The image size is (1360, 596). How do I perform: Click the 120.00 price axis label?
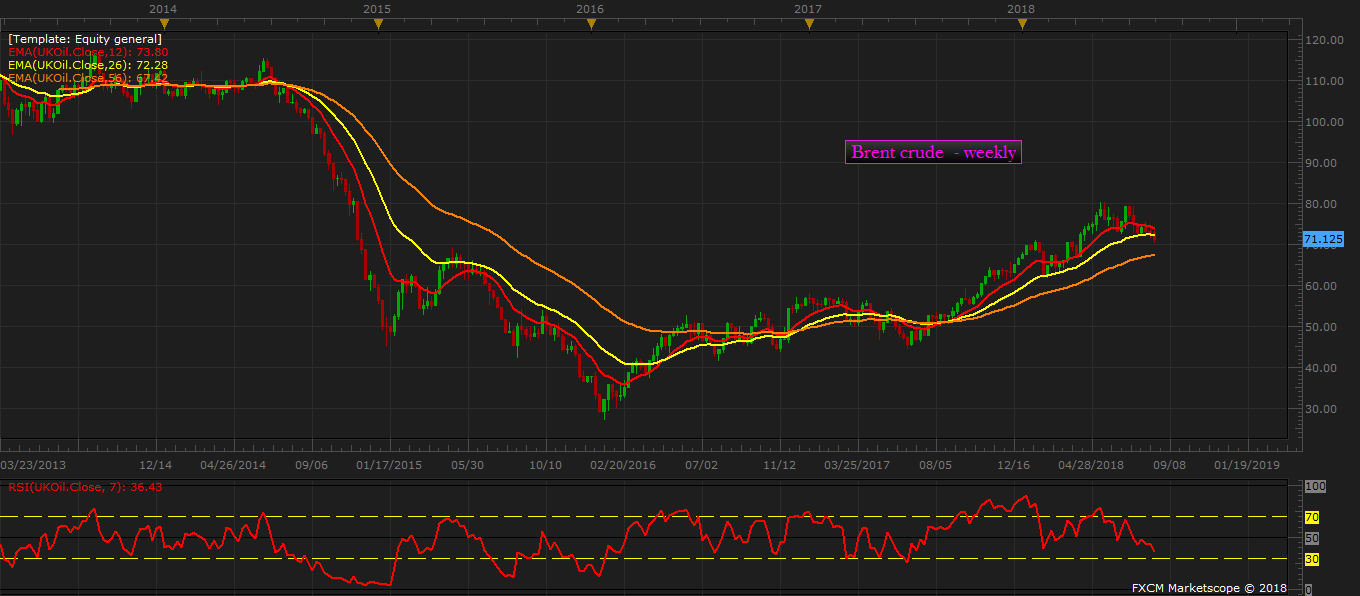point(1324,40)
